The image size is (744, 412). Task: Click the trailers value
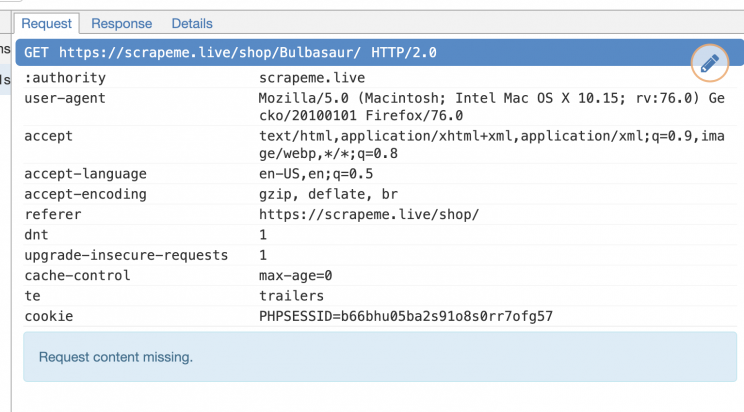pyautogui.click(x=291, y=296)
